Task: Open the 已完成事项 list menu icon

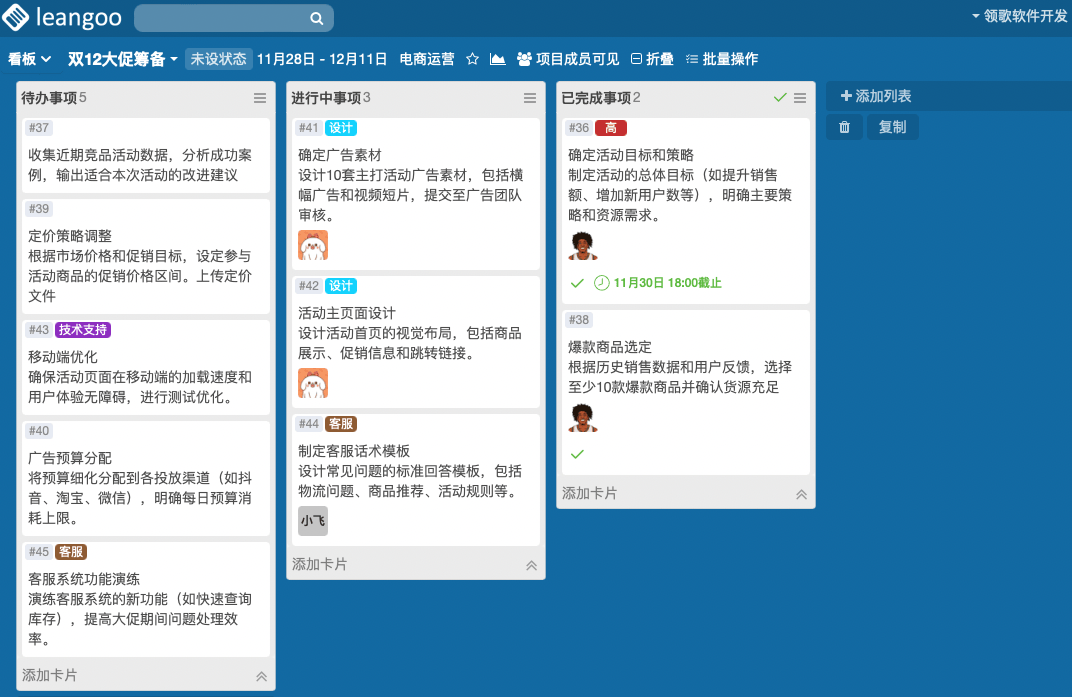Action: pyautogui.click(x=800, y=98)
